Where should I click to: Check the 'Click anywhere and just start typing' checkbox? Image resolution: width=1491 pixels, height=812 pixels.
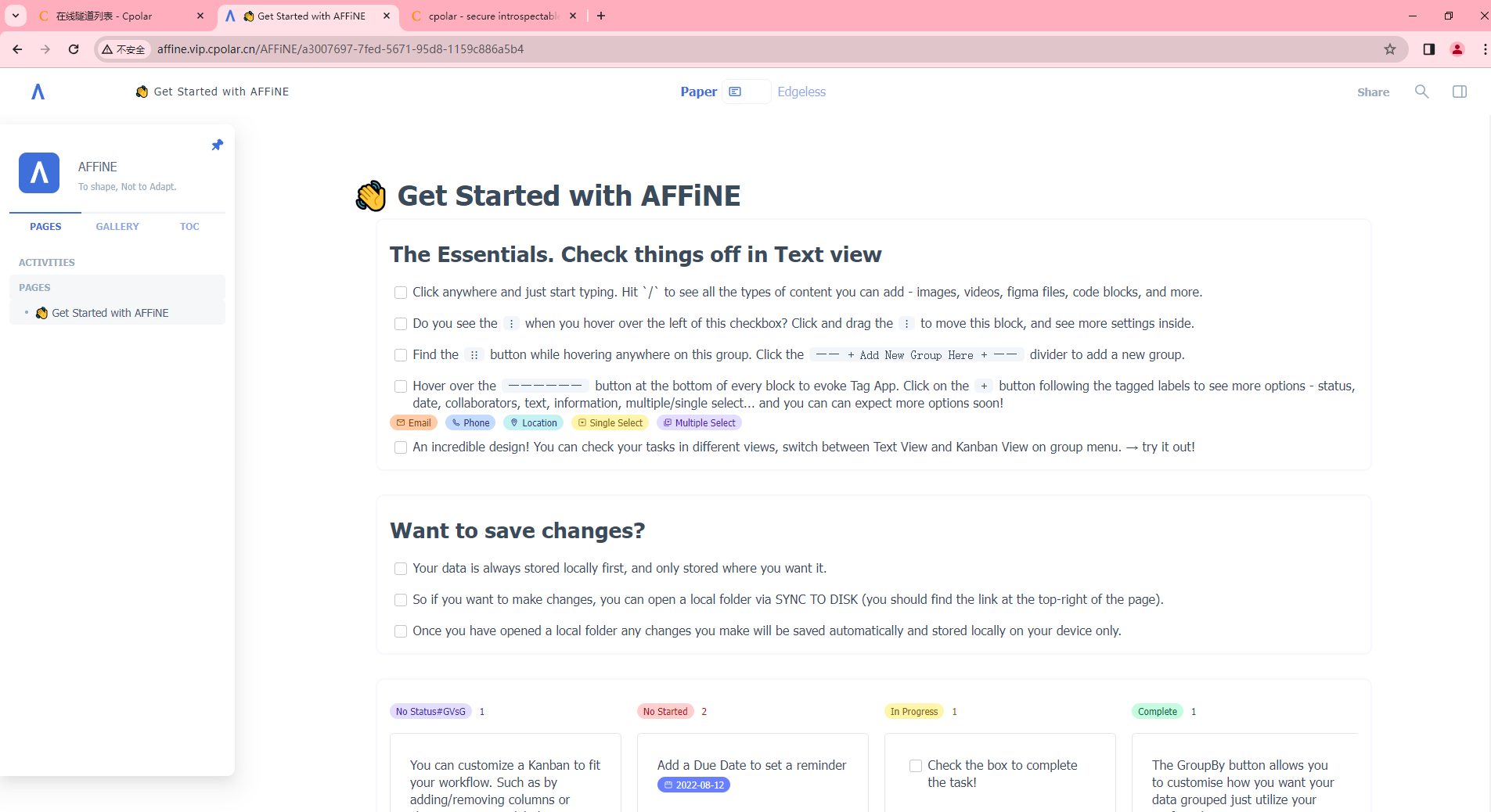click(x=401, y=293)
